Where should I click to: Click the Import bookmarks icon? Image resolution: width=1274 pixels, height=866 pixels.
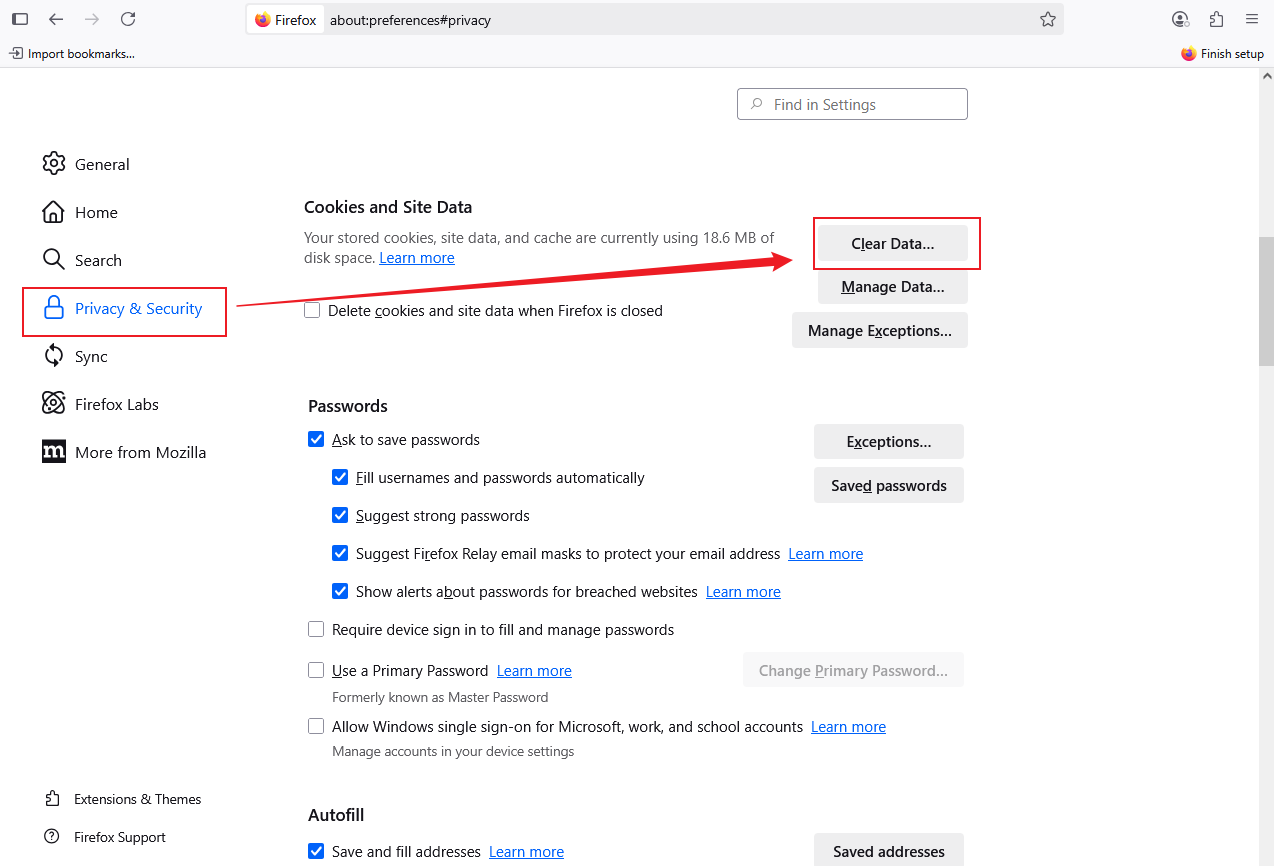tap(16, 53)
